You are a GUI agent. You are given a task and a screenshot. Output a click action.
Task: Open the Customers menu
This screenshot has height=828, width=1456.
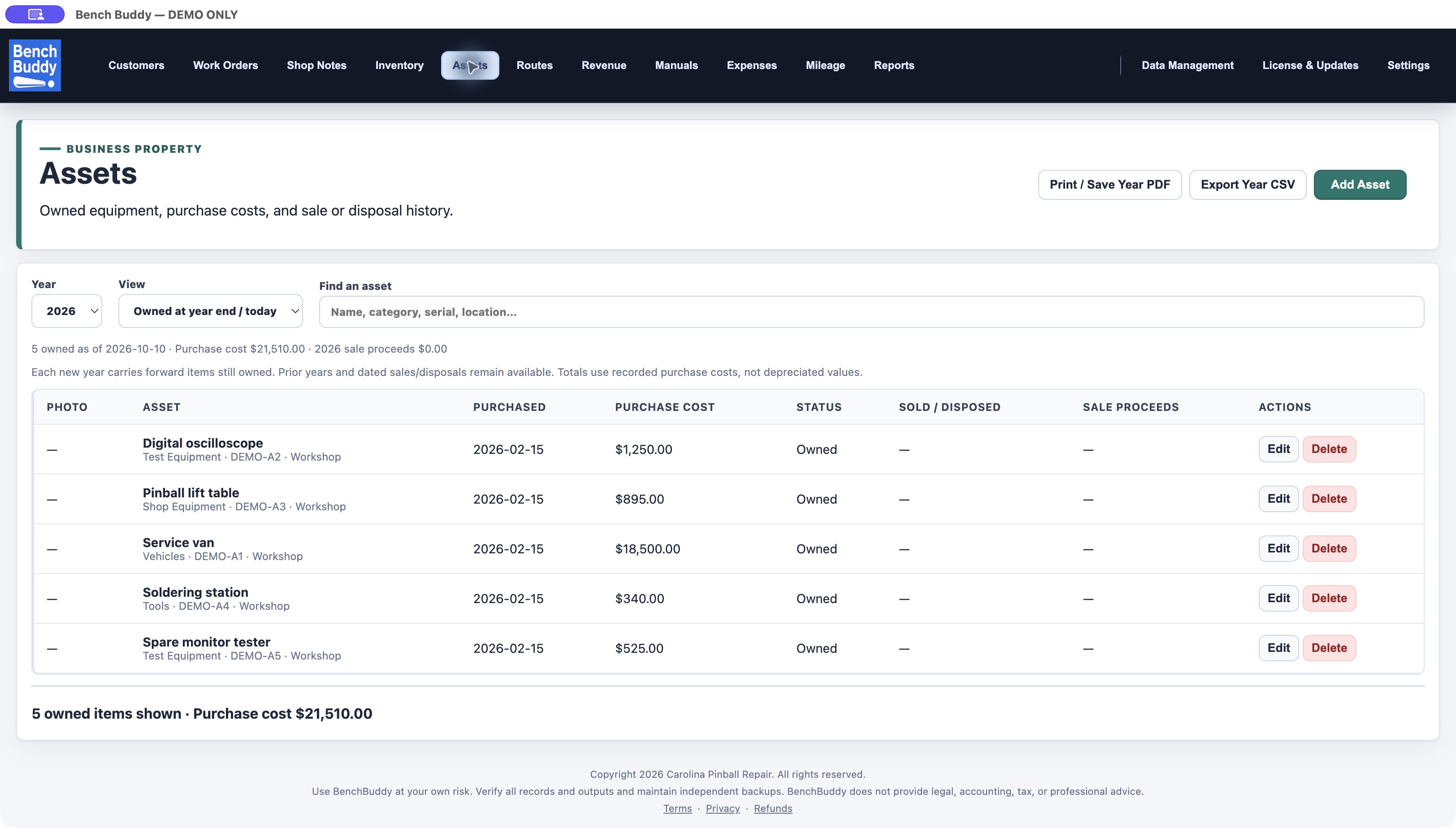point(137,65)
